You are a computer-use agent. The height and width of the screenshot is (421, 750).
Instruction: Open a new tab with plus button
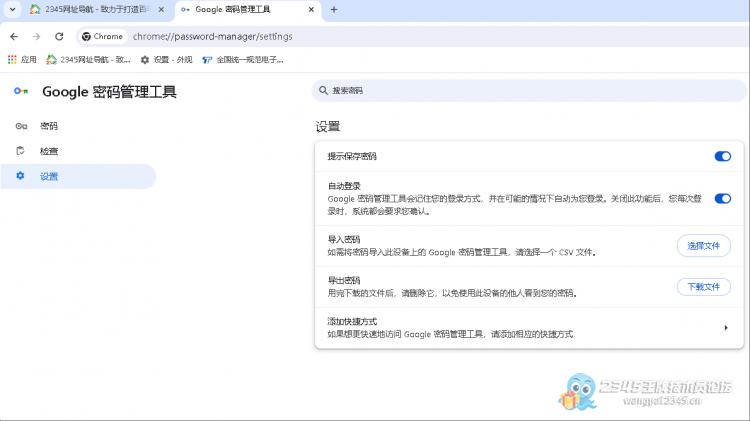point(334,10)
